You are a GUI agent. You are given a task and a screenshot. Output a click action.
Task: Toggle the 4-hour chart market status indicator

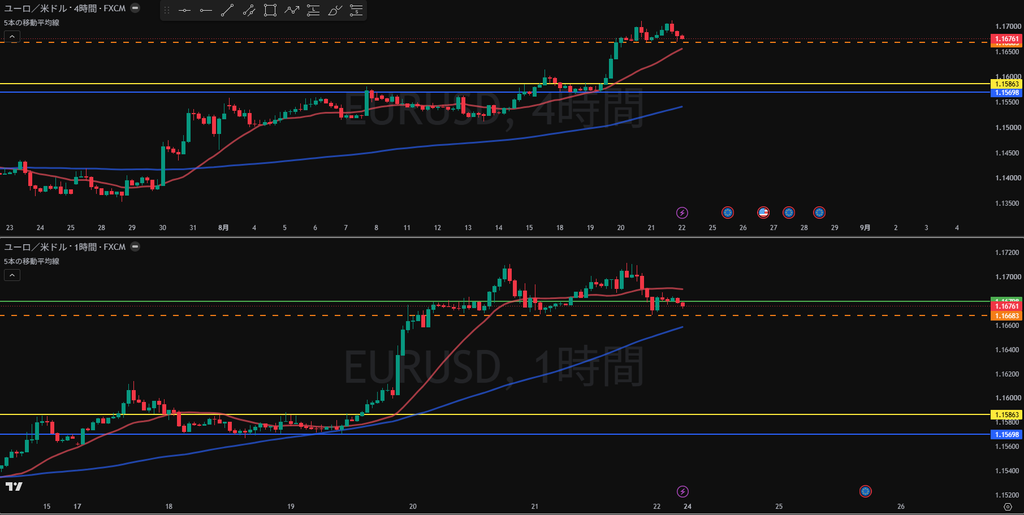click(135, 9)
